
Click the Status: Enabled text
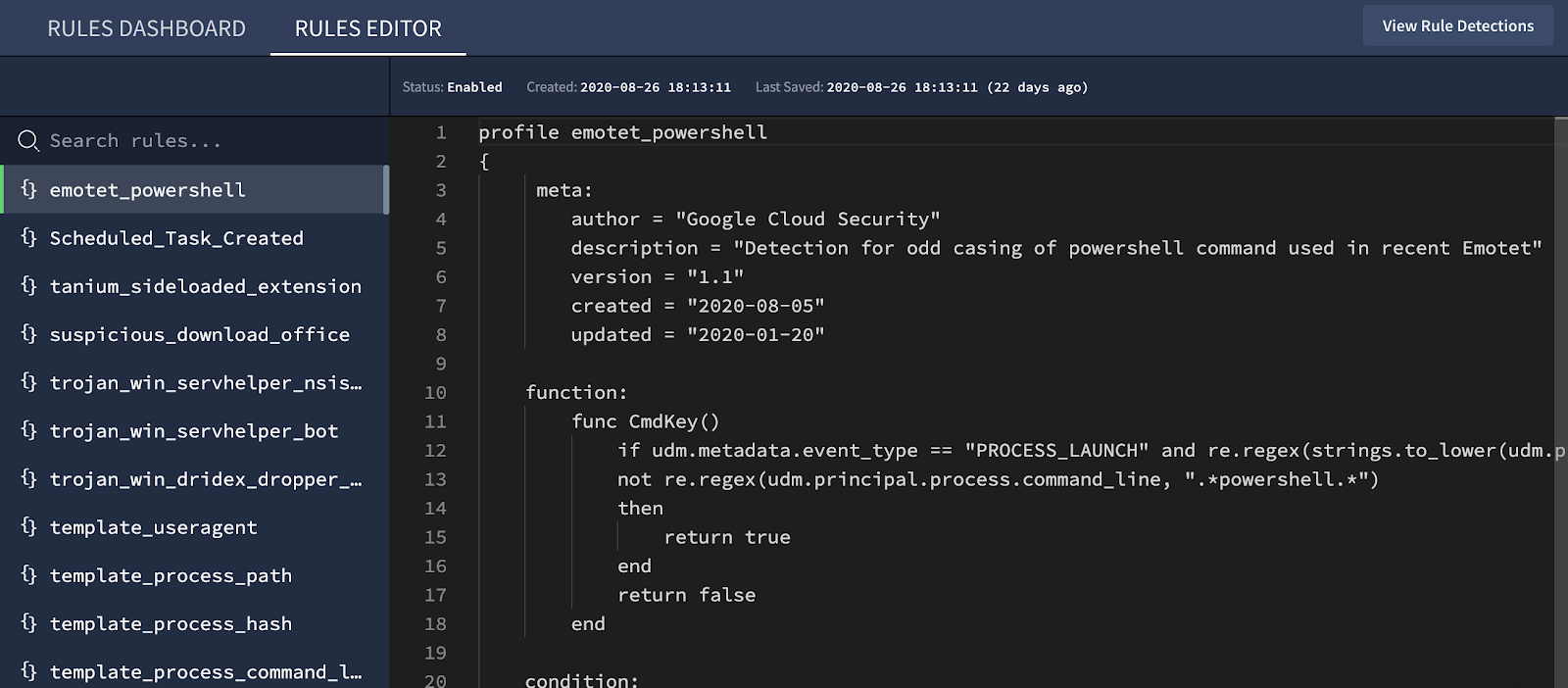click(x=452, y=87)
